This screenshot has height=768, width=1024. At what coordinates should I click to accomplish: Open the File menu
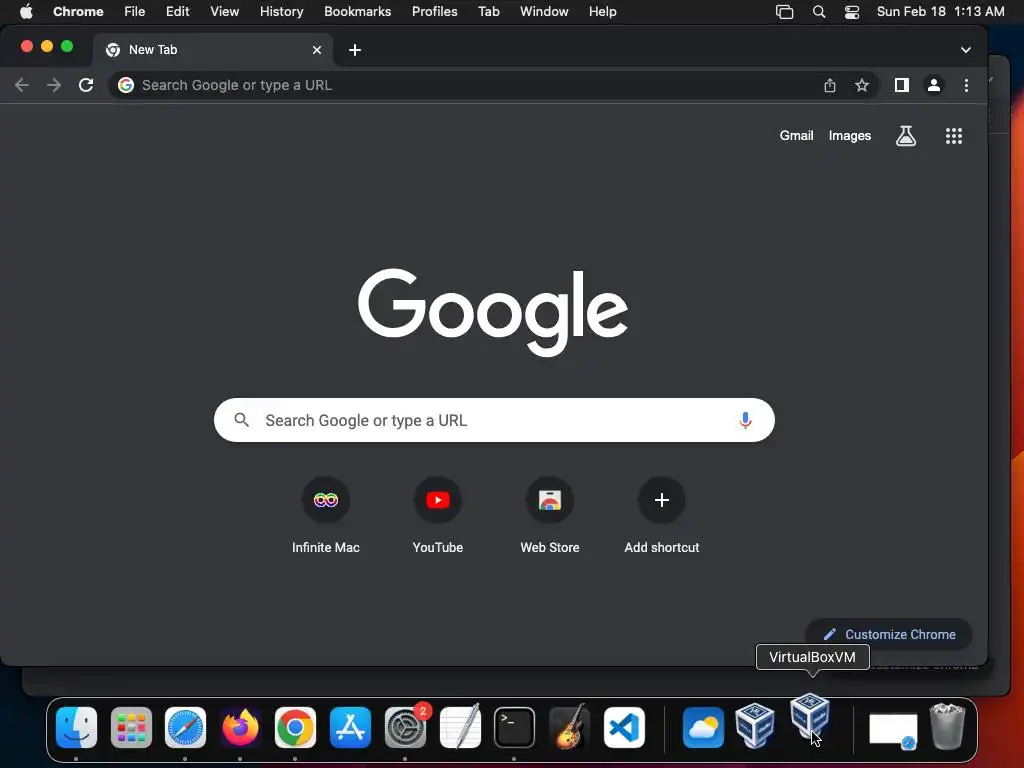135,11
